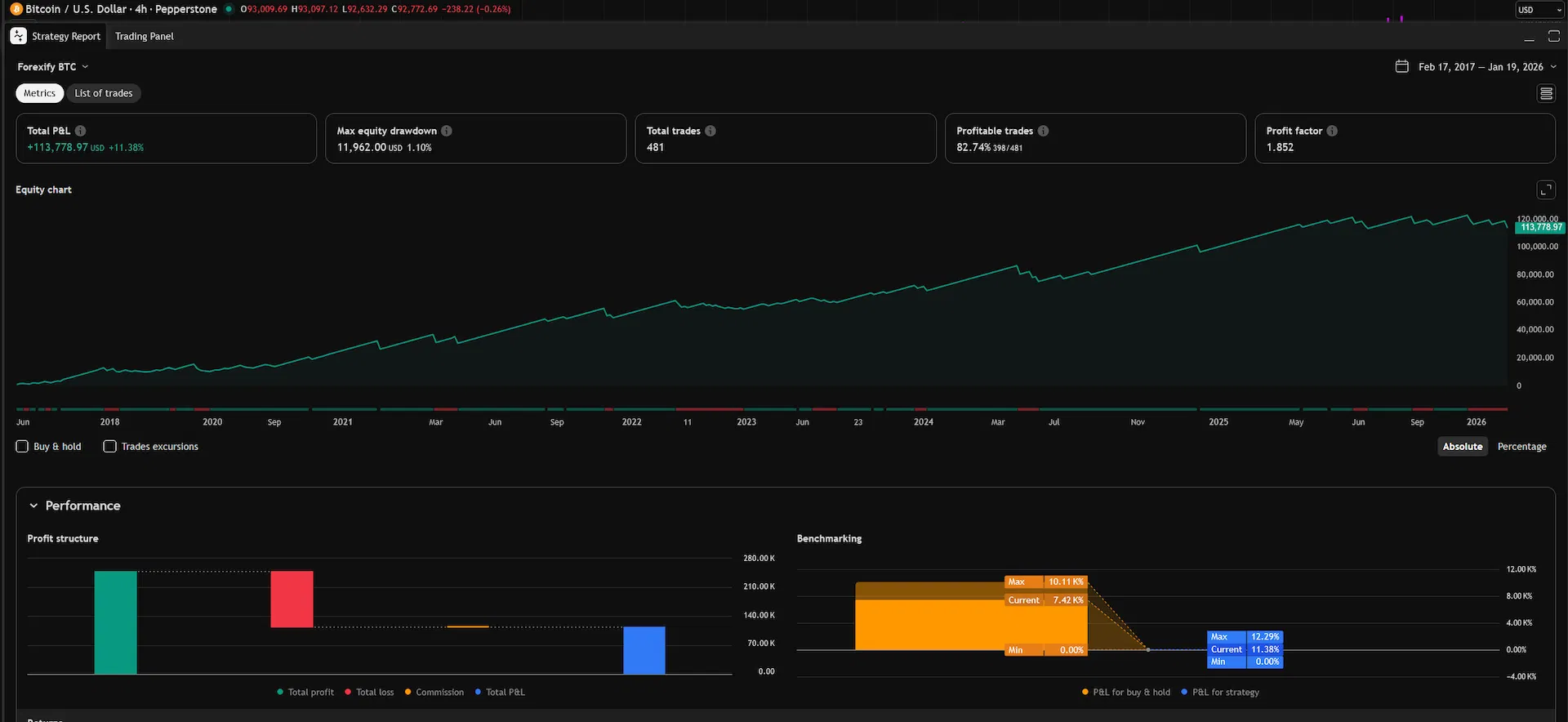
Task: Click the green Total profit bar
Action: coord(115,622)
